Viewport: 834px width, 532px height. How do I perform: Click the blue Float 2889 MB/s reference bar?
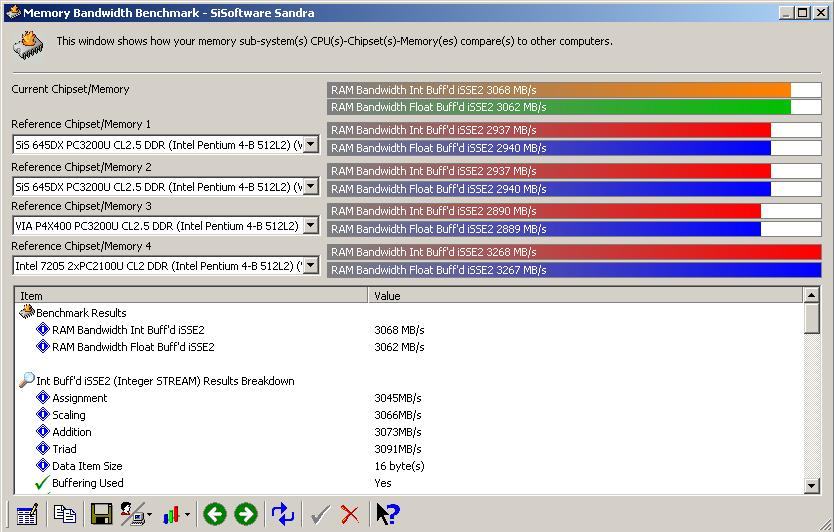tap(544, 229)
